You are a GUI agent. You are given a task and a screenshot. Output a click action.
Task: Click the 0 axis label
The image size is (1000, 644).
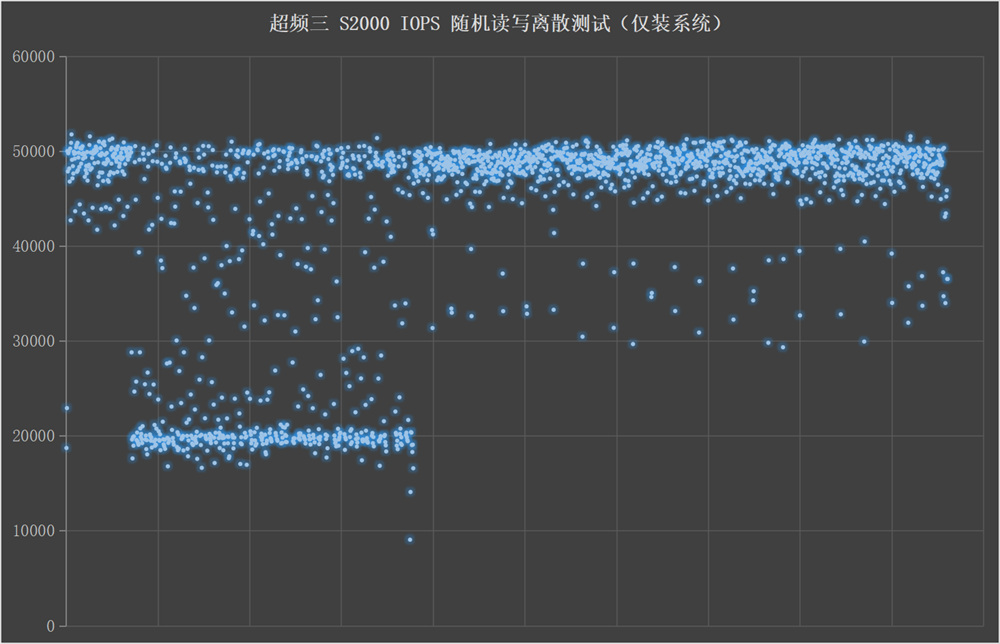(x=50, y=626)
